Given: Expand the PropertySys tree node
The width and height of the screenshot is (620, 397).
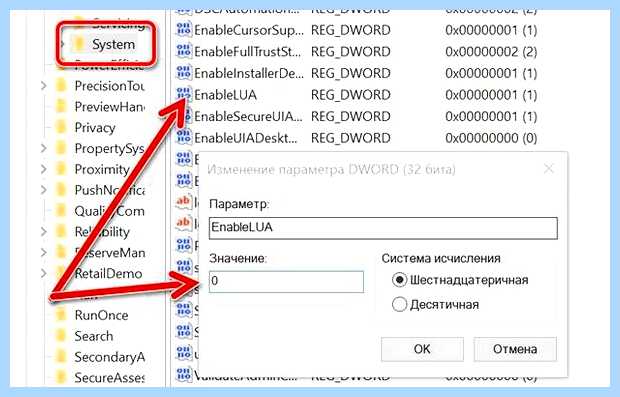Looking at the screenshot, I should [x=44, y=148].
